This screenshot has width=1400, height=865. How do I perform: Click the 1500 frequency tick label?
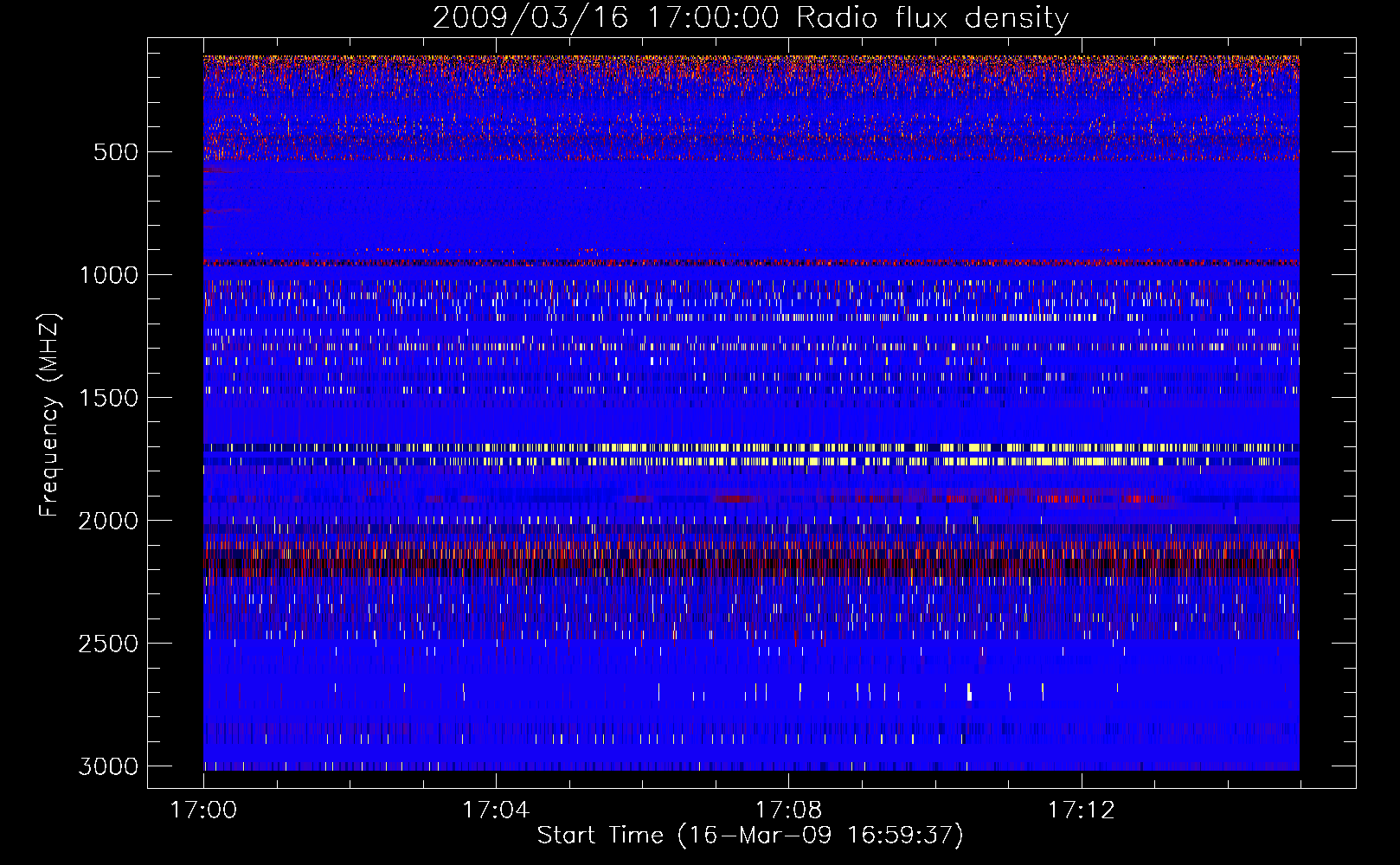[109, 398]
